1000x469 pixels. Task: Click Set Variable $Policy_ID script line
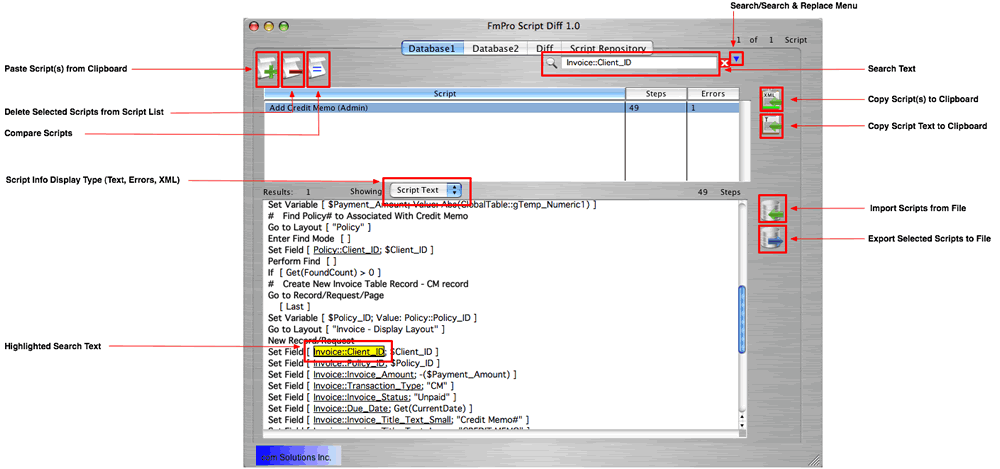pos(372,318)
